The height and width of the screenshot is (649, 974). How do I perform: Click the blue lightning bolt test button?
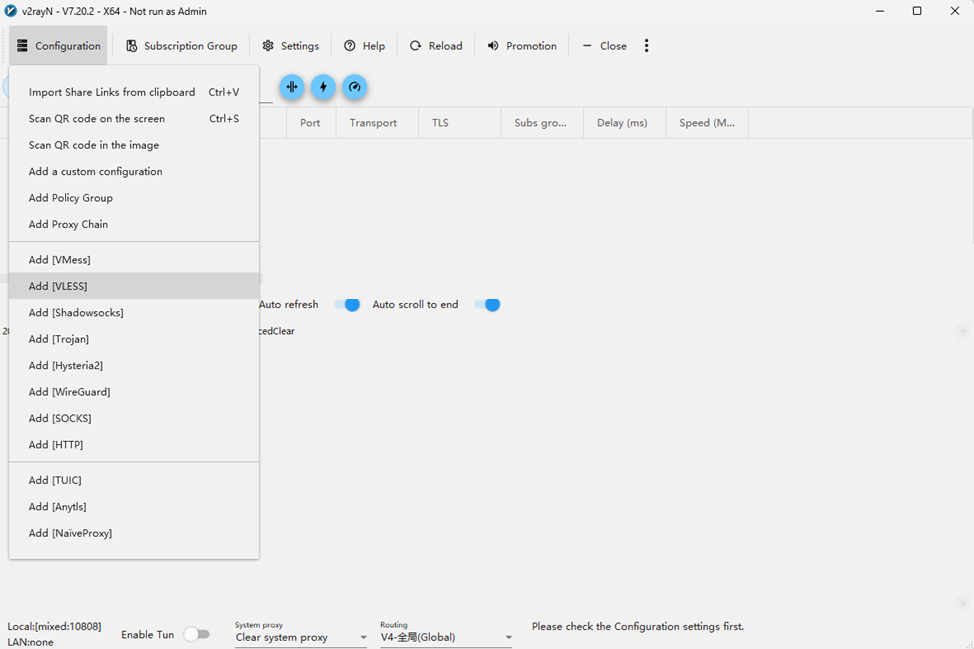tap(323, 87)
